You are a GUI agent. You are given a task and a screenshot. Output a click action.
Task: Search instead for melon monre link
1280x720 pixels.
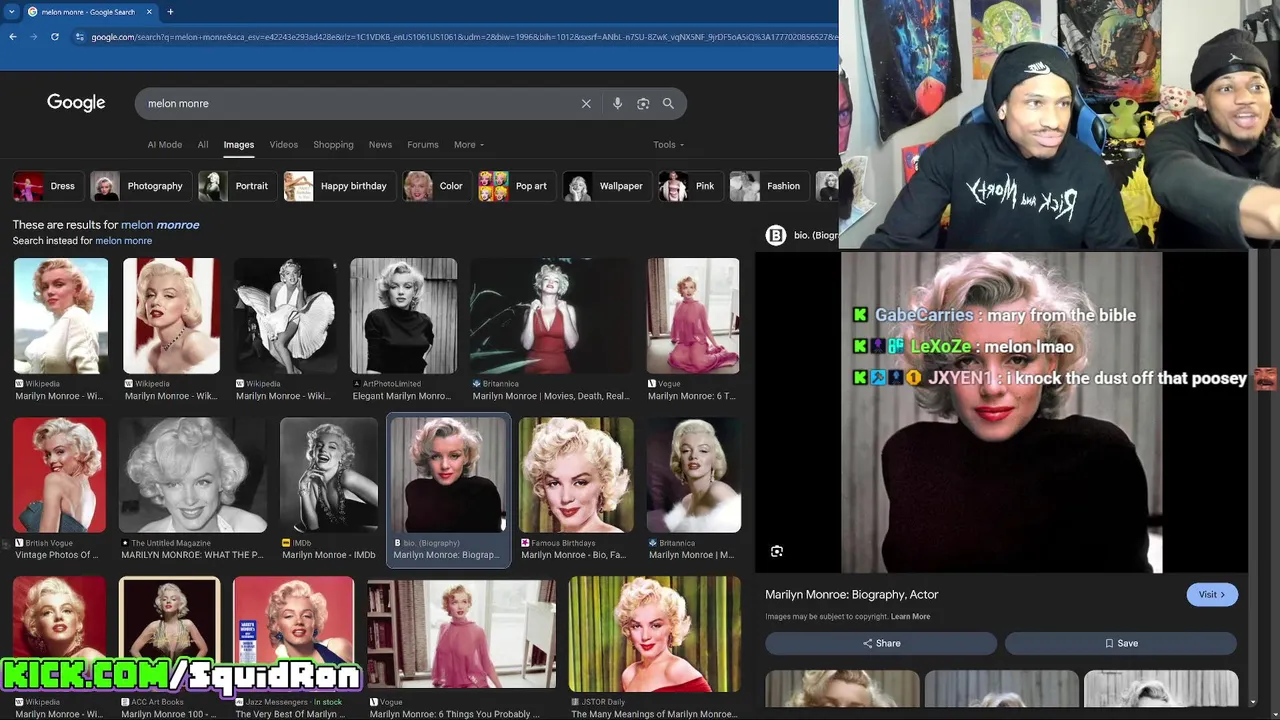[123, 241]
